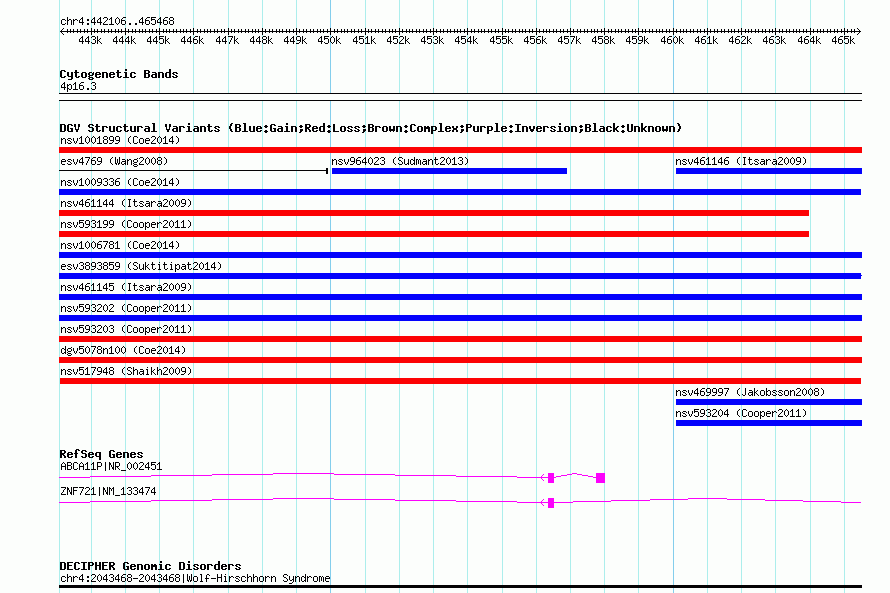
Task: Click the 465k ruler tick label
Action: click(843, 40)
